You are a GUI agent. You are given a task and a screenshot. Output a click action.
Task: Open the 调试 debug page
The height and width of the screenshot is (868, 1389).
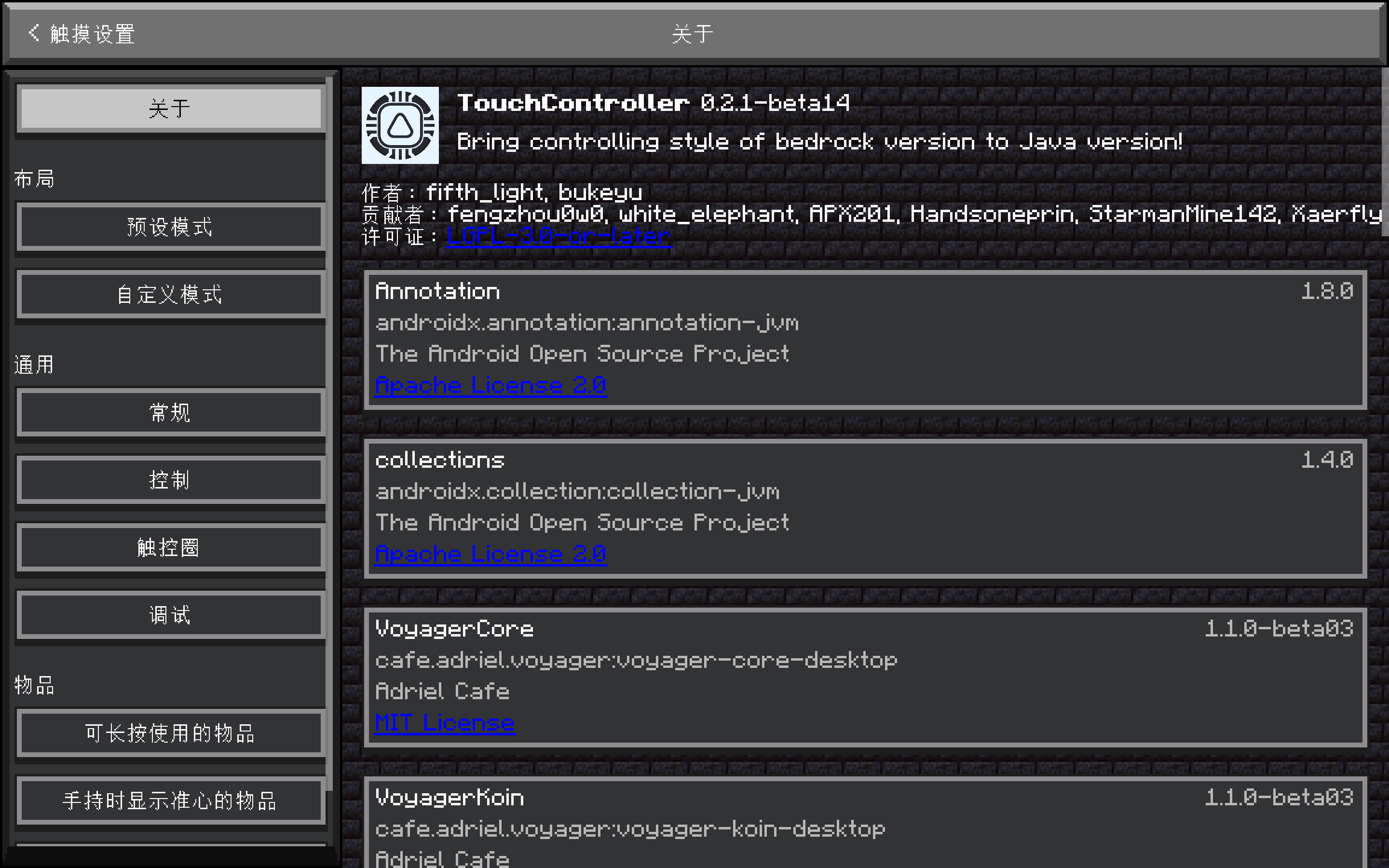click(170, 615)
